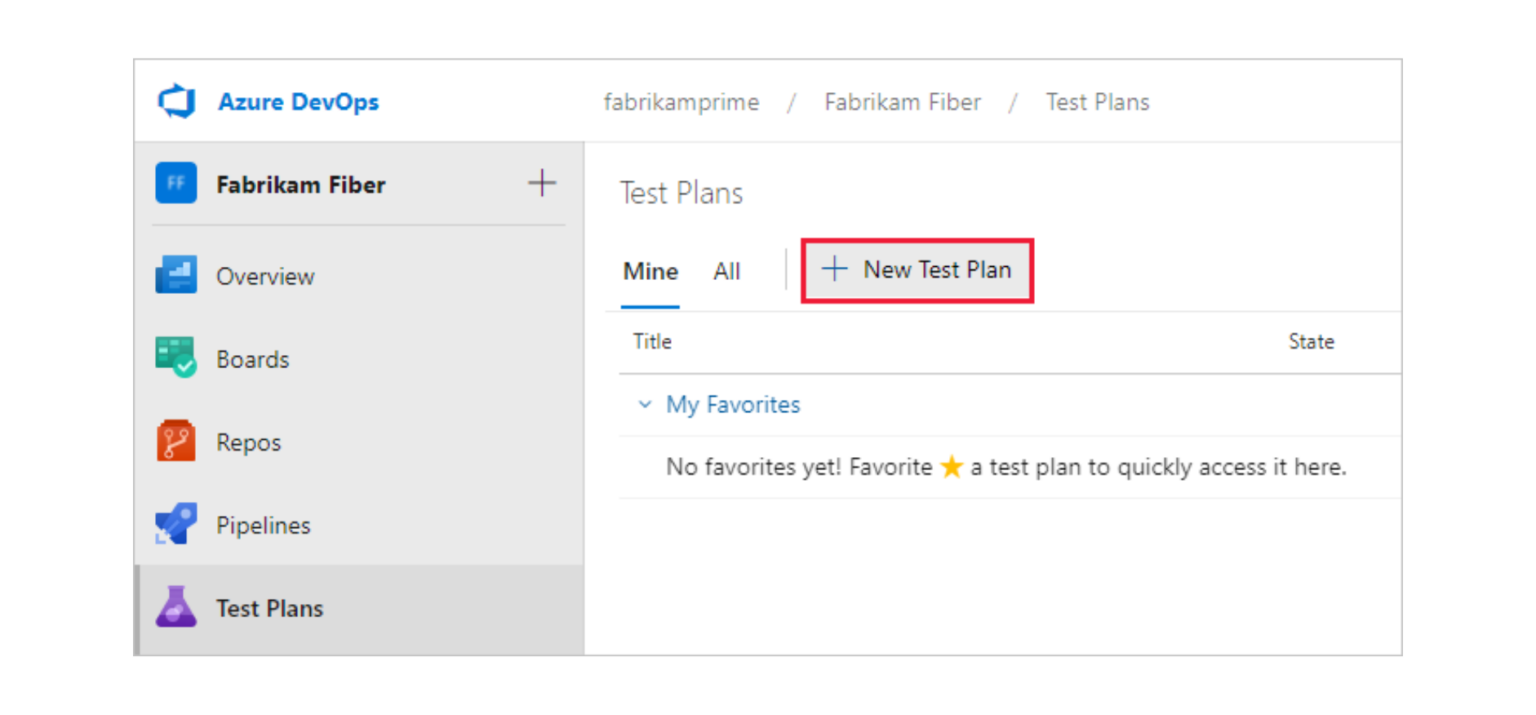This screenshot has width=1536, height=715.
Task: Click the plus icon next to Fabrikam Fiber
Action: (541, 183)
